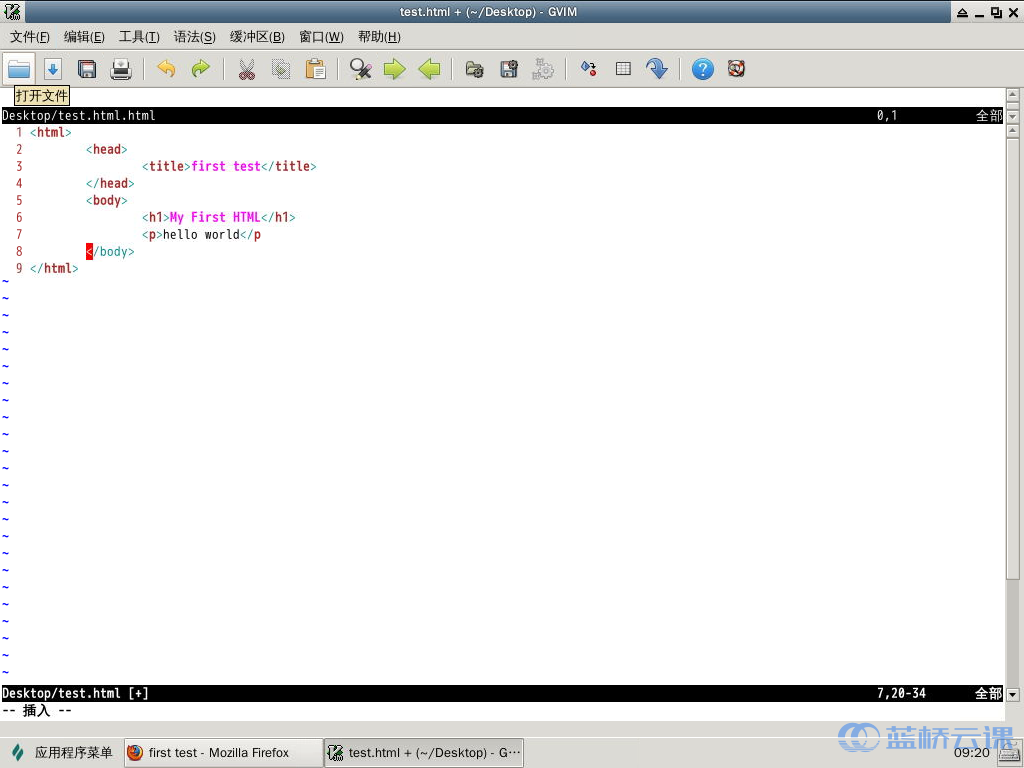Click the Load Session toolbar icon
The image size is (1024, 768).
tap(475, 69)
